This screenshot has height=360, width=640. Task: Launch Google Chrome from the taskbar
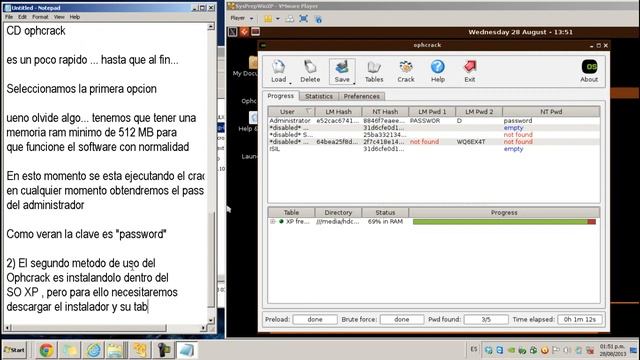(x=46, y=350)
